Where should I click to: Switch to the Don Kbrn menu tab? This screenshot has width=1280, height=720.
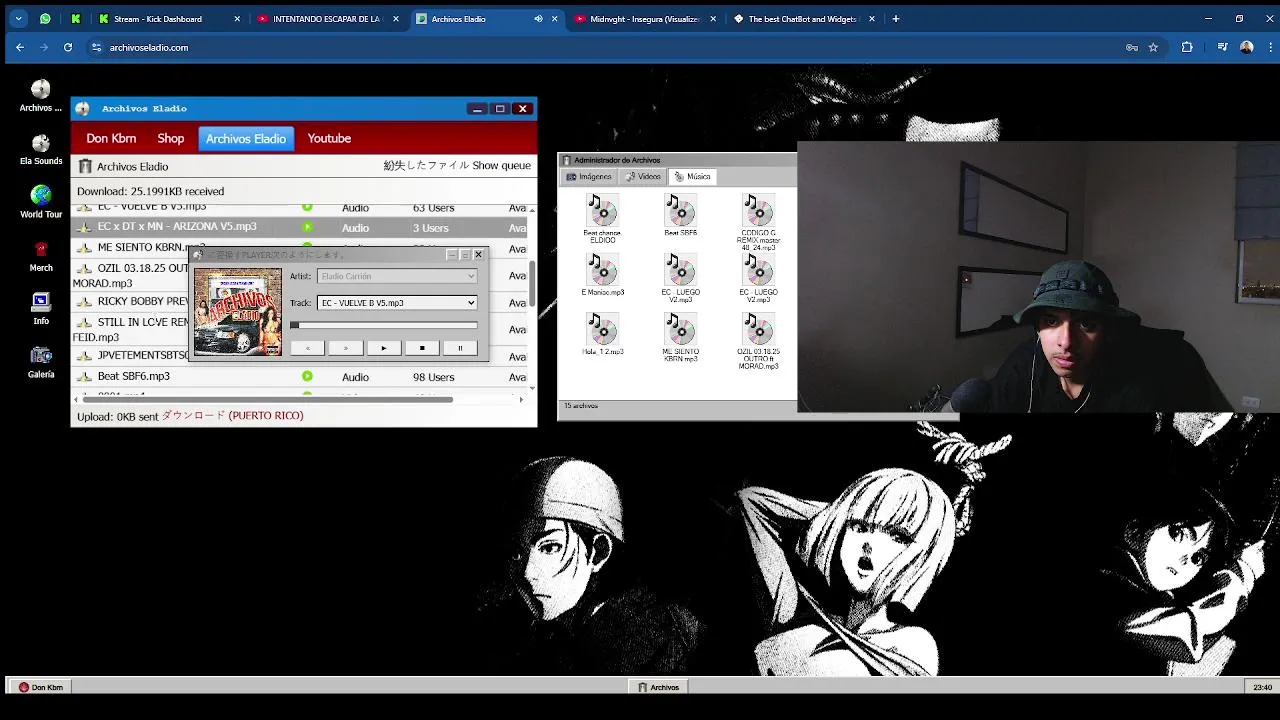[111, 139]
